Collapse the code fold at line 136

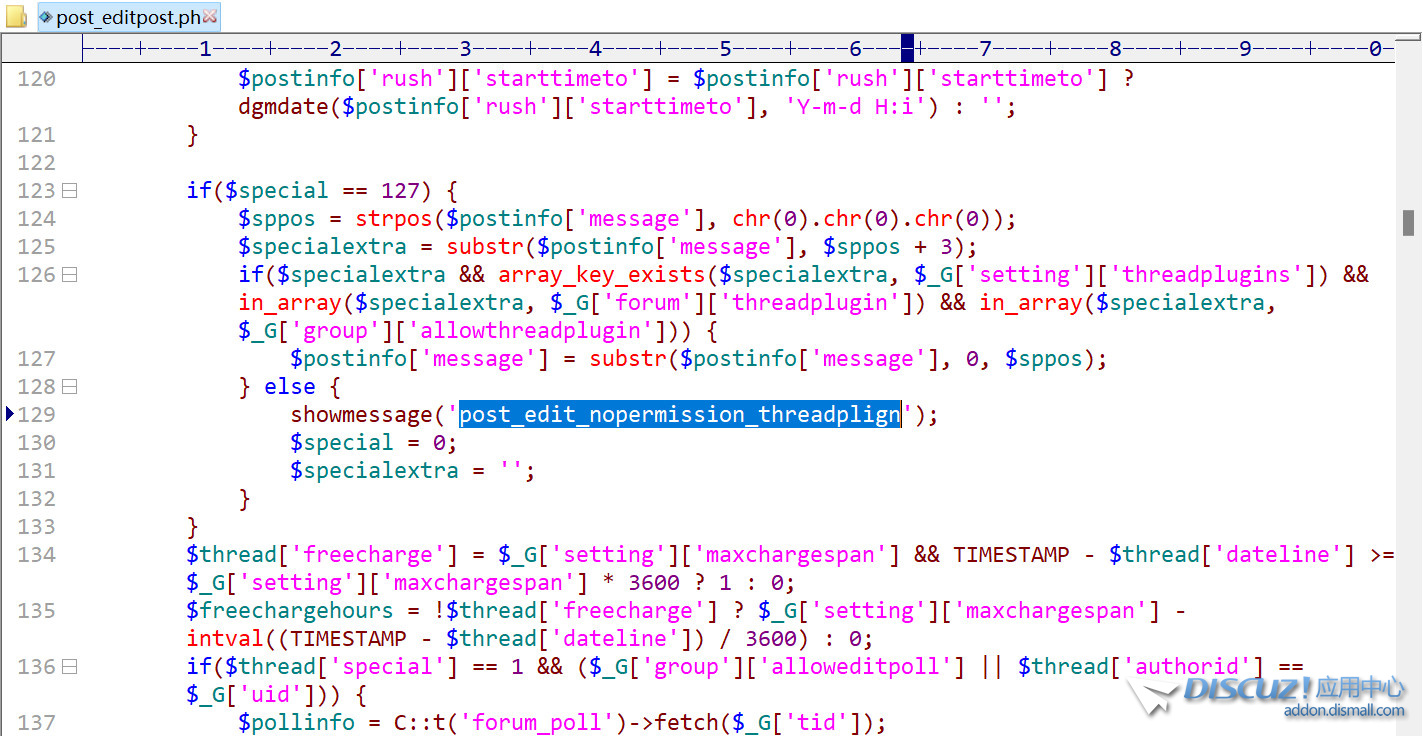coord(69,666)
